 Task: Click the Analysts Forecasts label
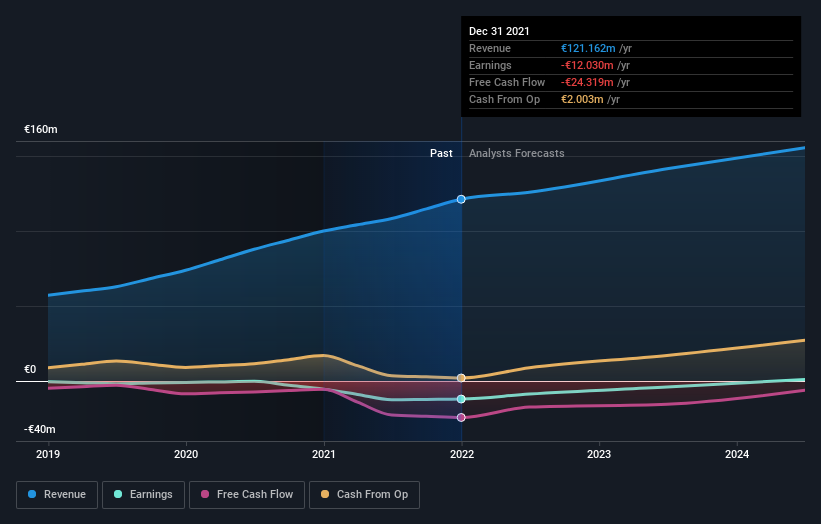click(x=517, y=153)
